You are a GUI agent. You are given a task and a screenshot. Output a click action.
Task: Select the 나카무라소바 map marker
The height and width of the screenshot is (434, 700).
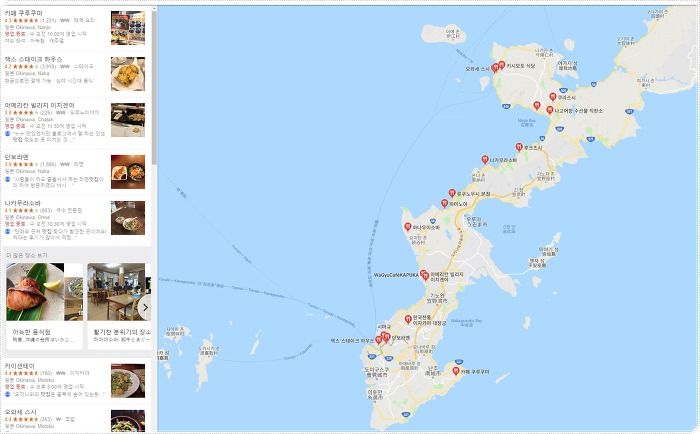(x=485, y=159)
